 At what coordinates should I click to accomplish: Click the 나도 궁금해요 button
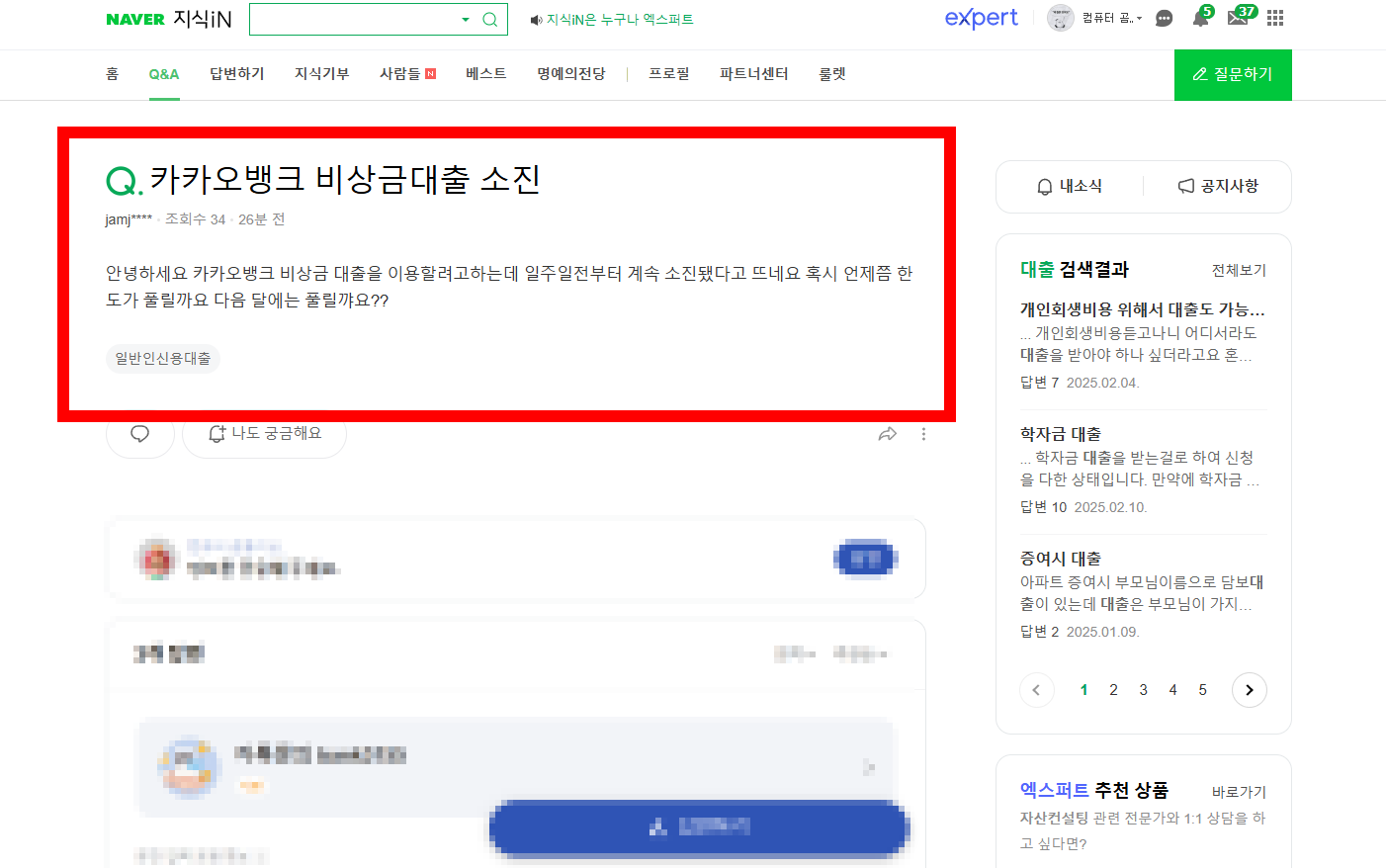coord(264,434)
